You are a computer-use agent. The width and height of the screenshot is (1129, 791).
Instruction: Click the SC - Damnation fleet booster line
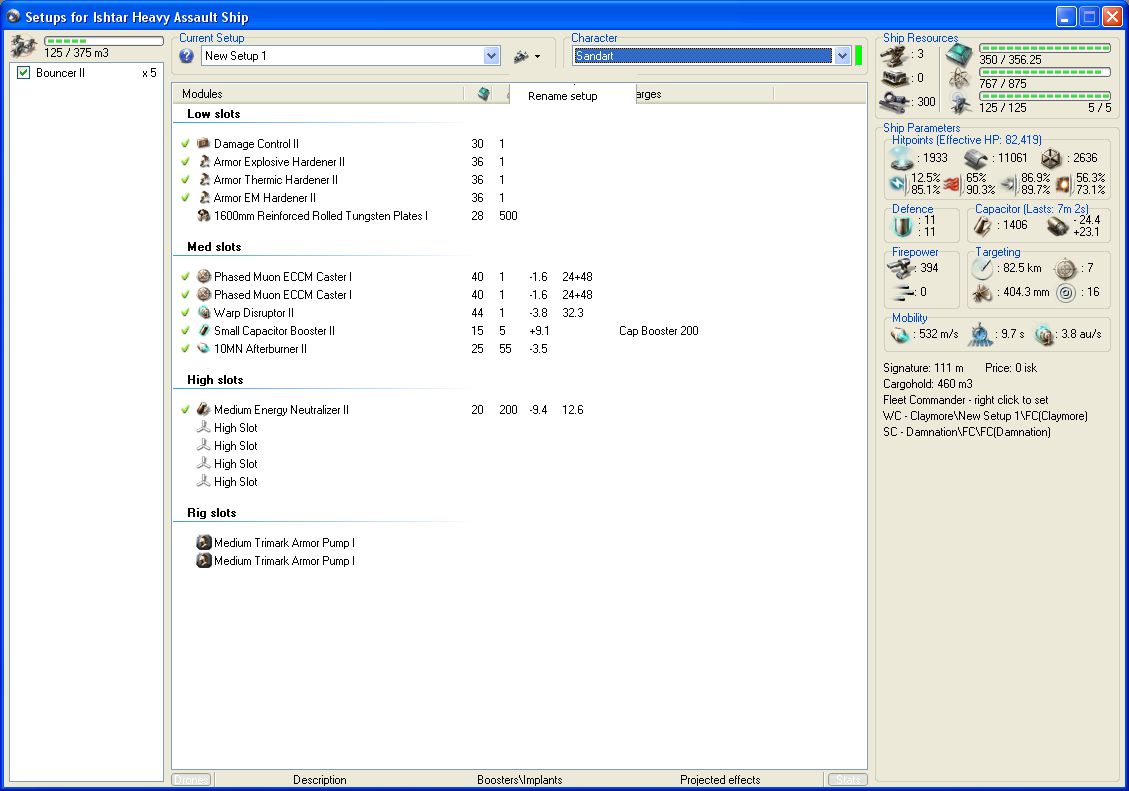(x=966, y=432)
